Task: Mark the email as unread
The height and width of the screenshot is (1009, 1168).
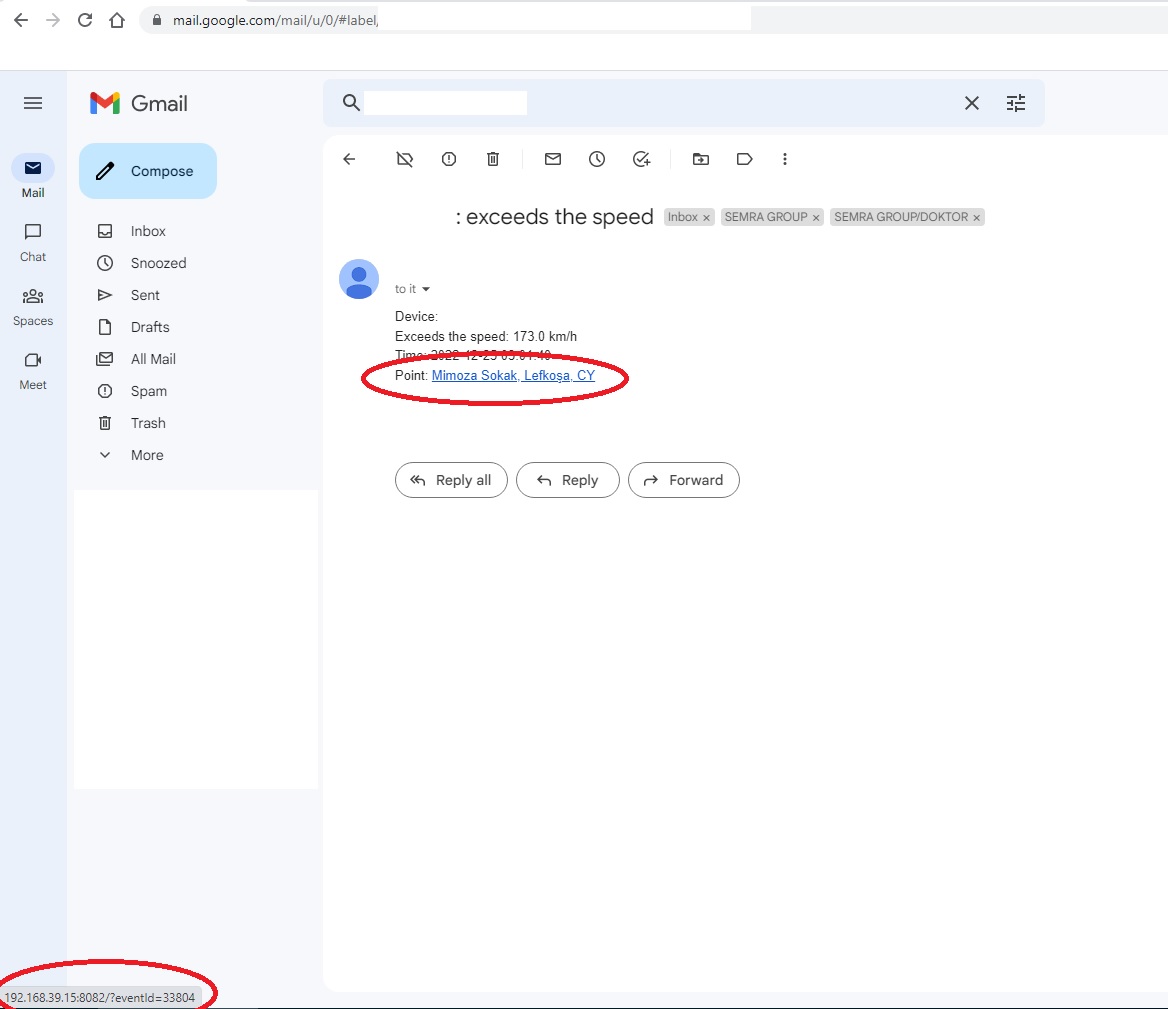Action: tap(552, 159)
